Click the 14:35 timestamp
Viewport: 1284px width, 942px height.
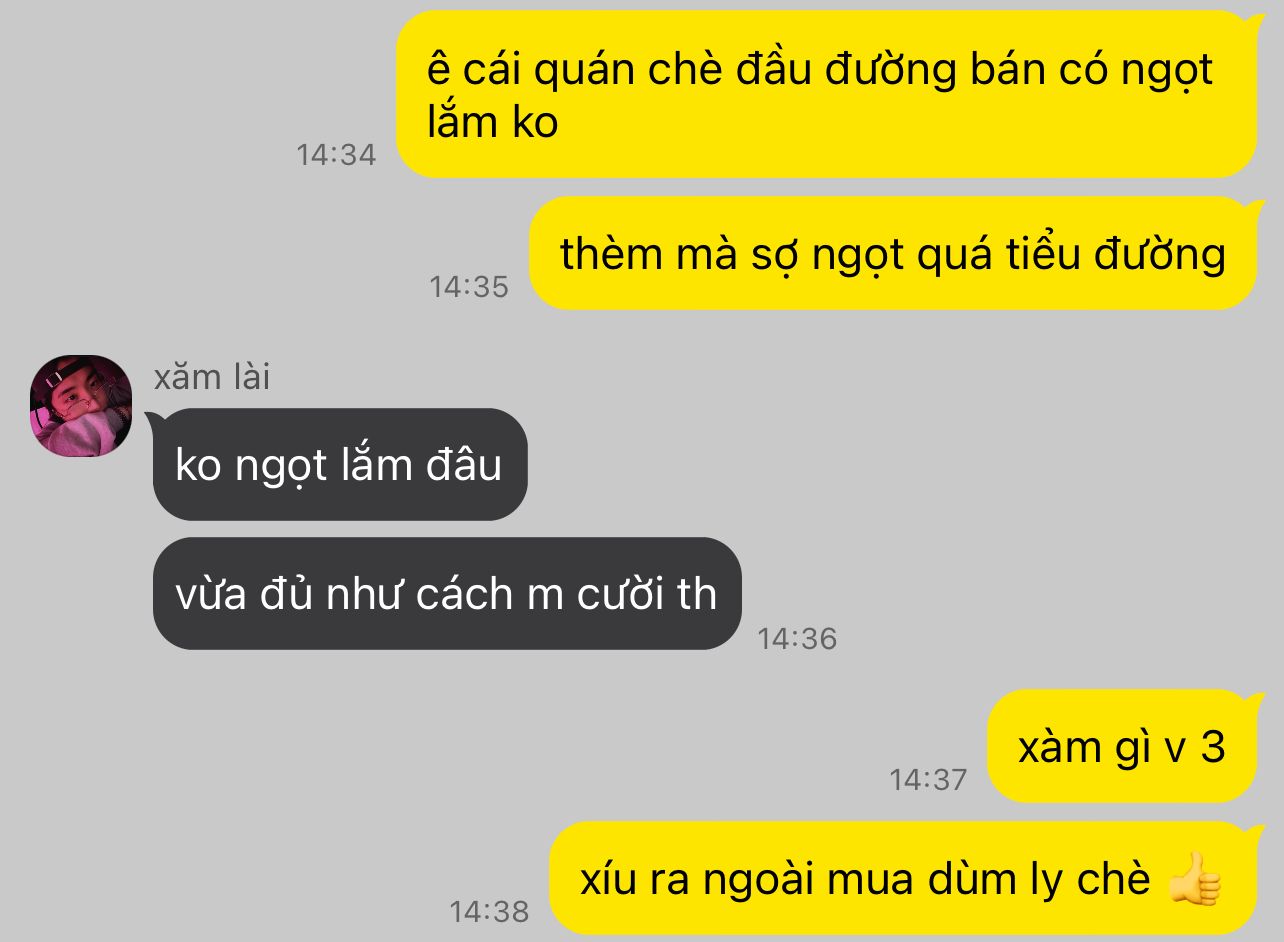coord(469,287)
